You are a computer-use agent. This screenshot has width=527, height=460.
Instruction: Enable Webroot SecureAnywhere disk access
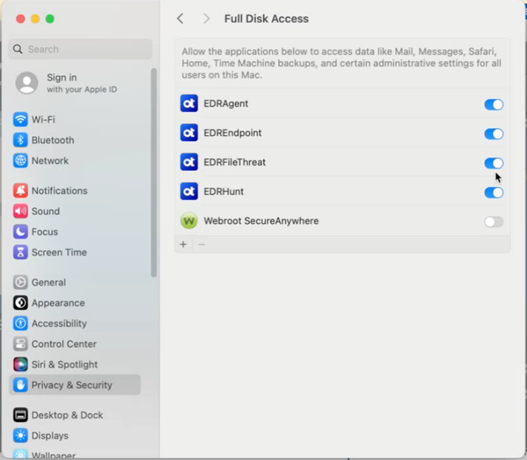(494, 222)
